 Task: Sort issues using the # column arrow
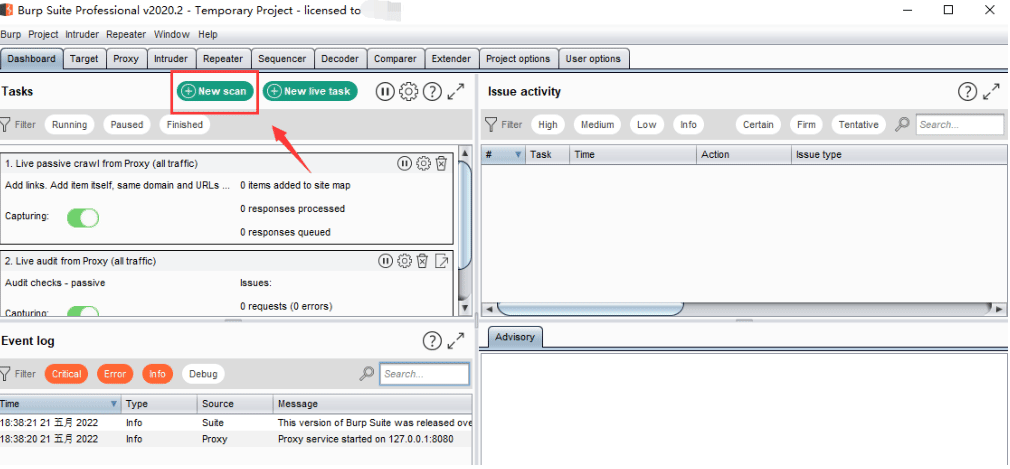tap(517, 155)
